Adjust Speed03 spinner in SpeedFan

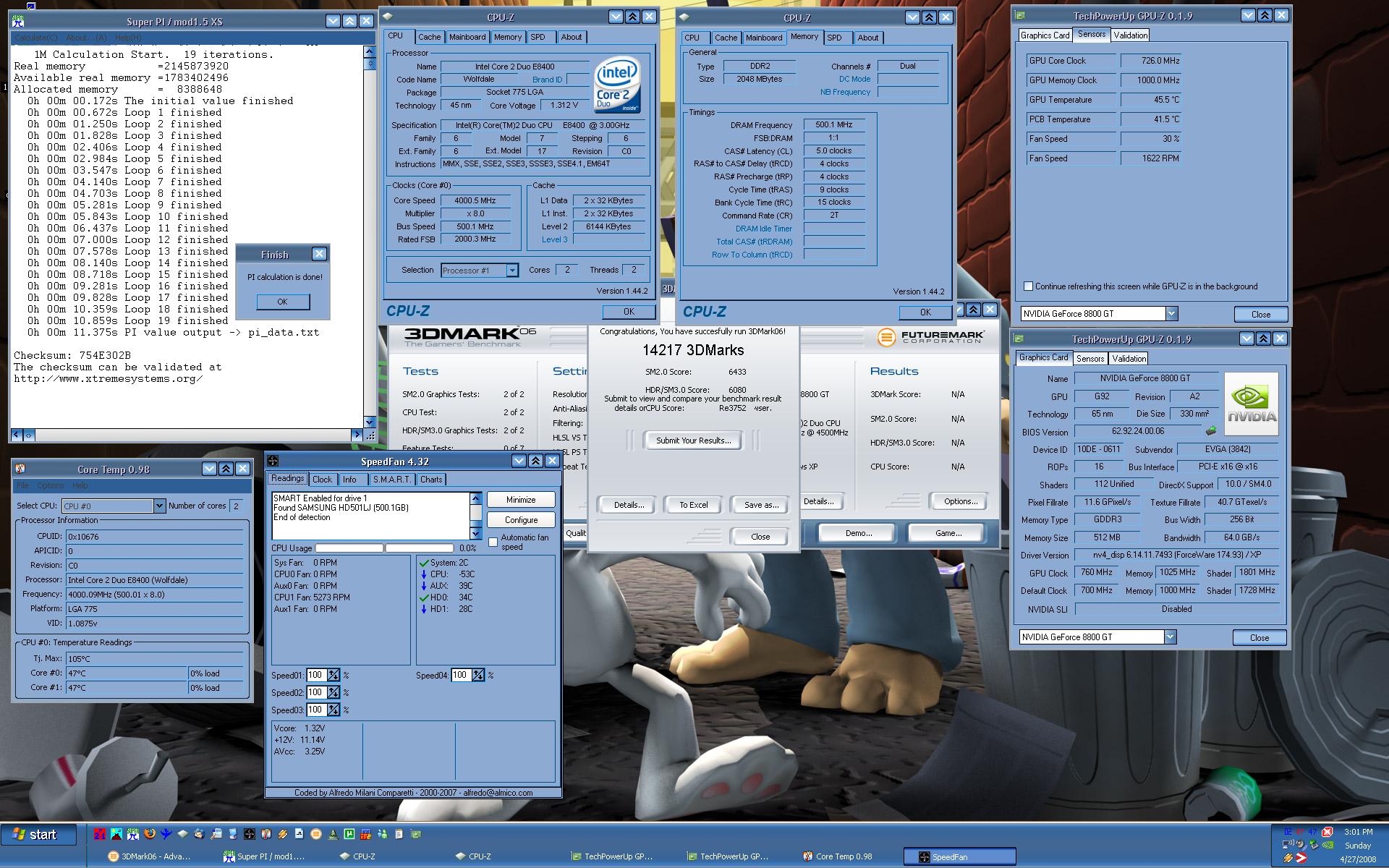coord(334,710)
